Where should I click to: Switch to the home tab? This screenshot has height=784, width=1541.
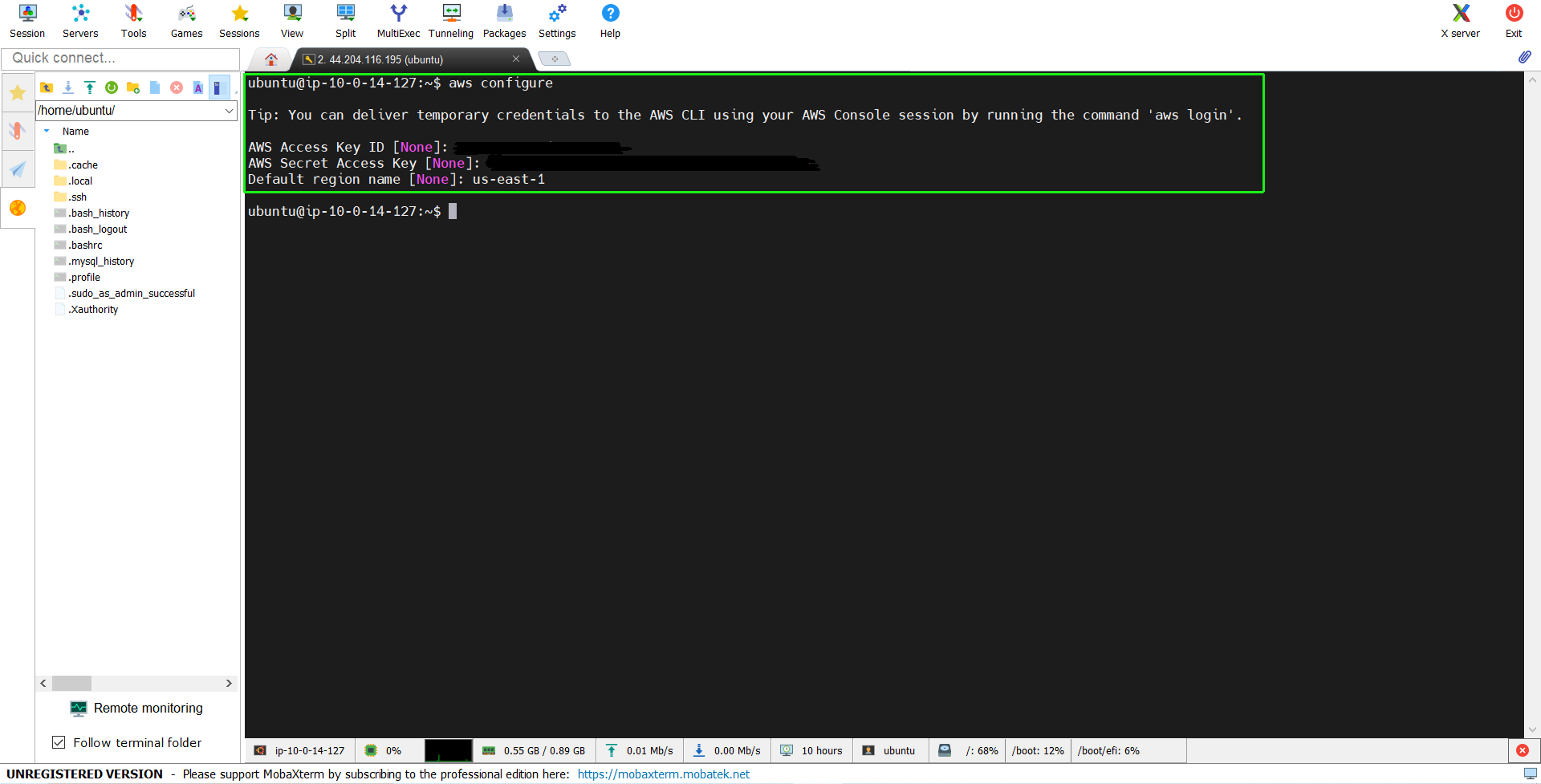tap(271, 59)
